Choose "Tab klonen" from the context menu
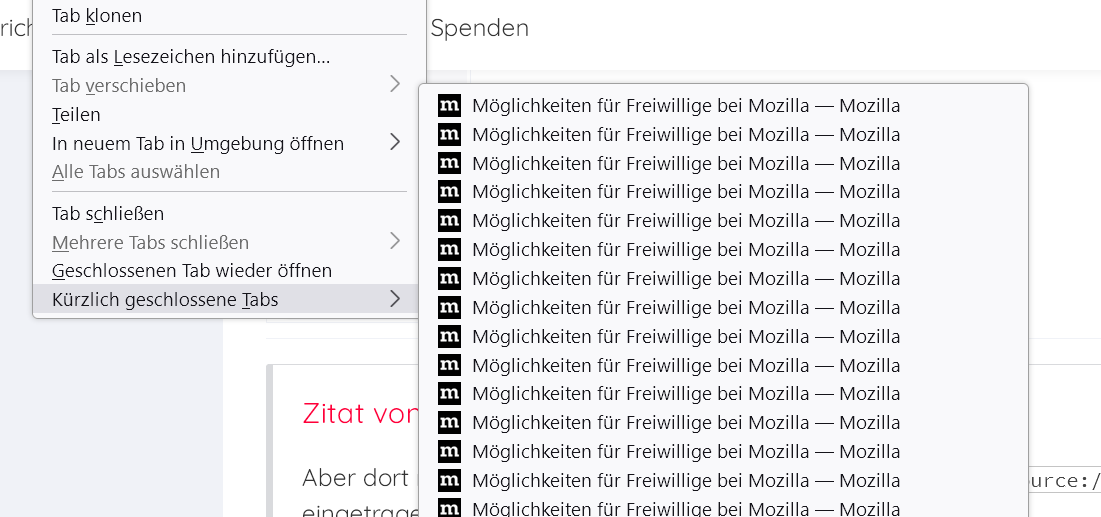 click(x=97, y=16)
